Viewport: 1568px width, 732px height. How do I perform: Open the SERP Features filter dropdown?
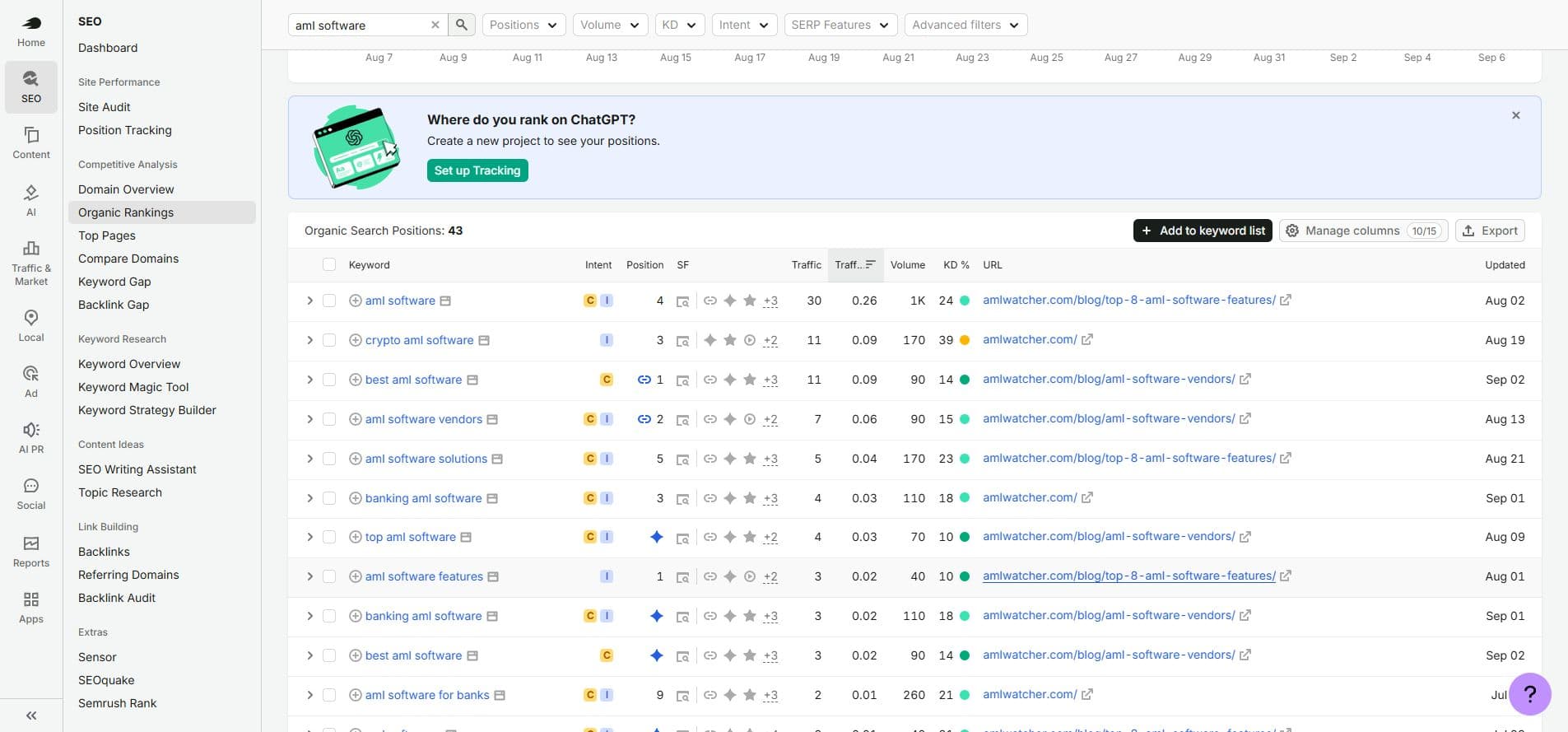tap(840, 25)
